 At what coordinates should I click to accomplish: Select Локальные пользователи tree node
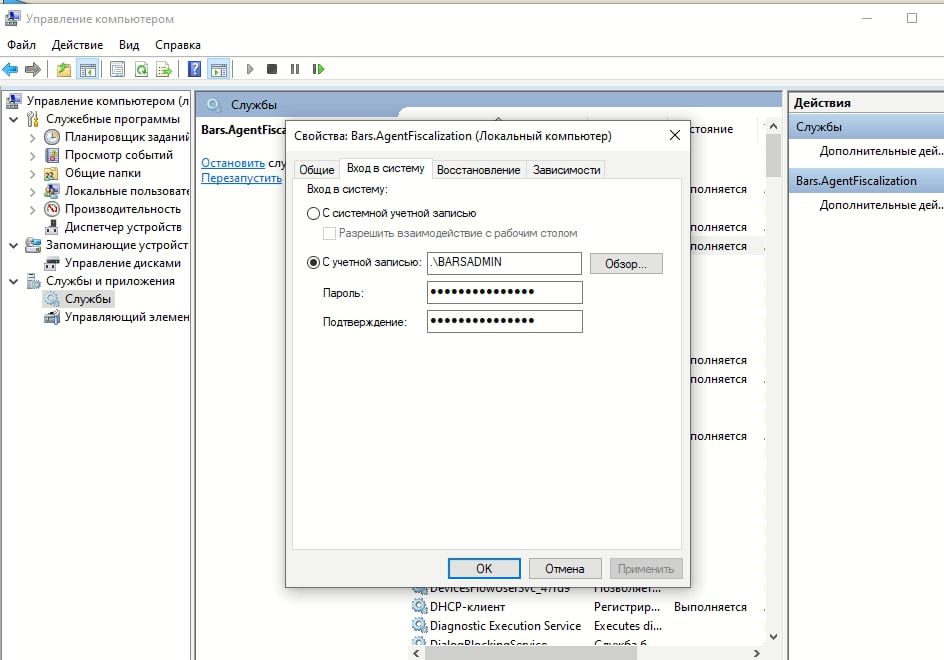[x=127, y=191]
